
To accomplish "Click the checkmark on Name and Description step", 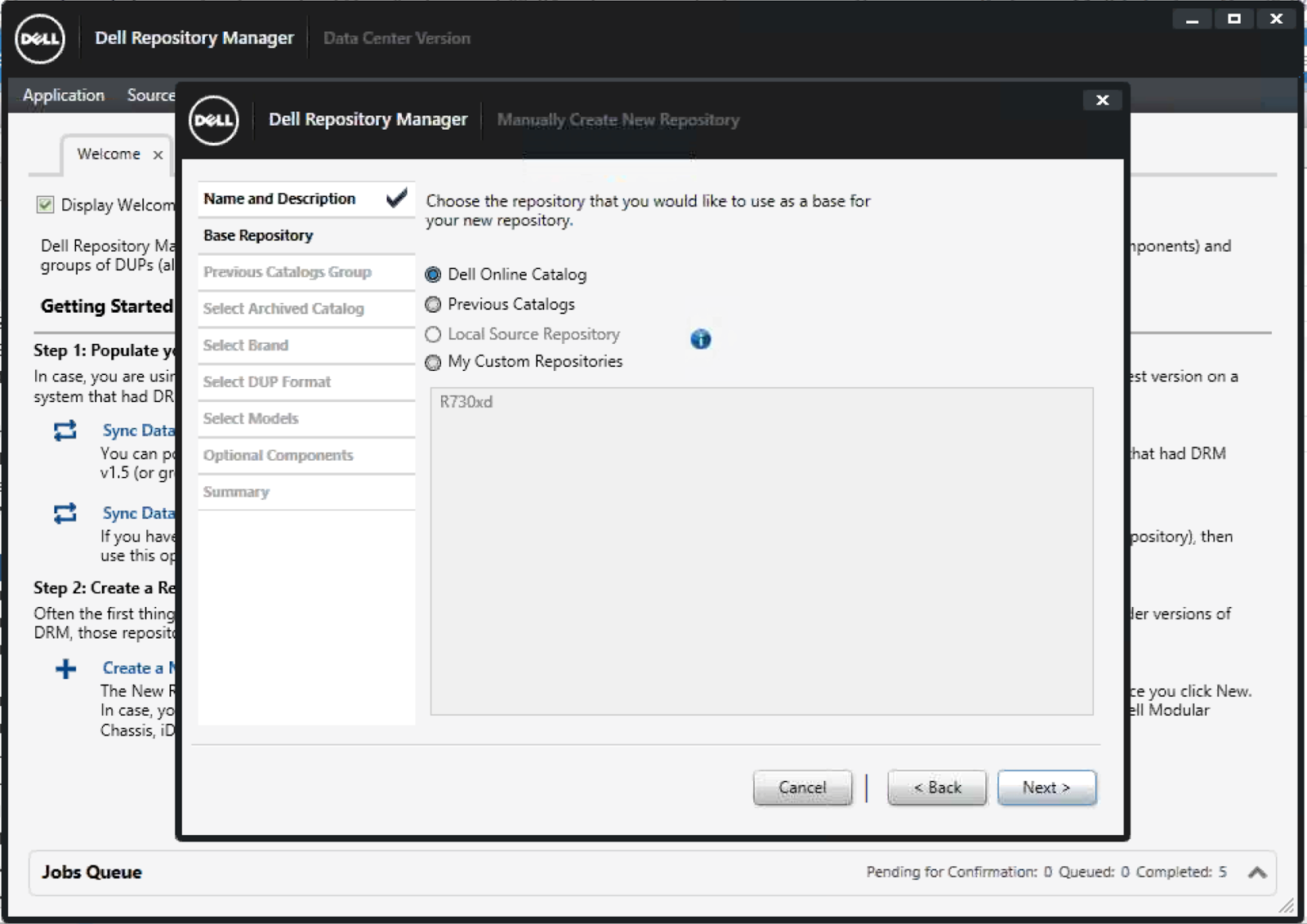I will [x=395, y=197].
